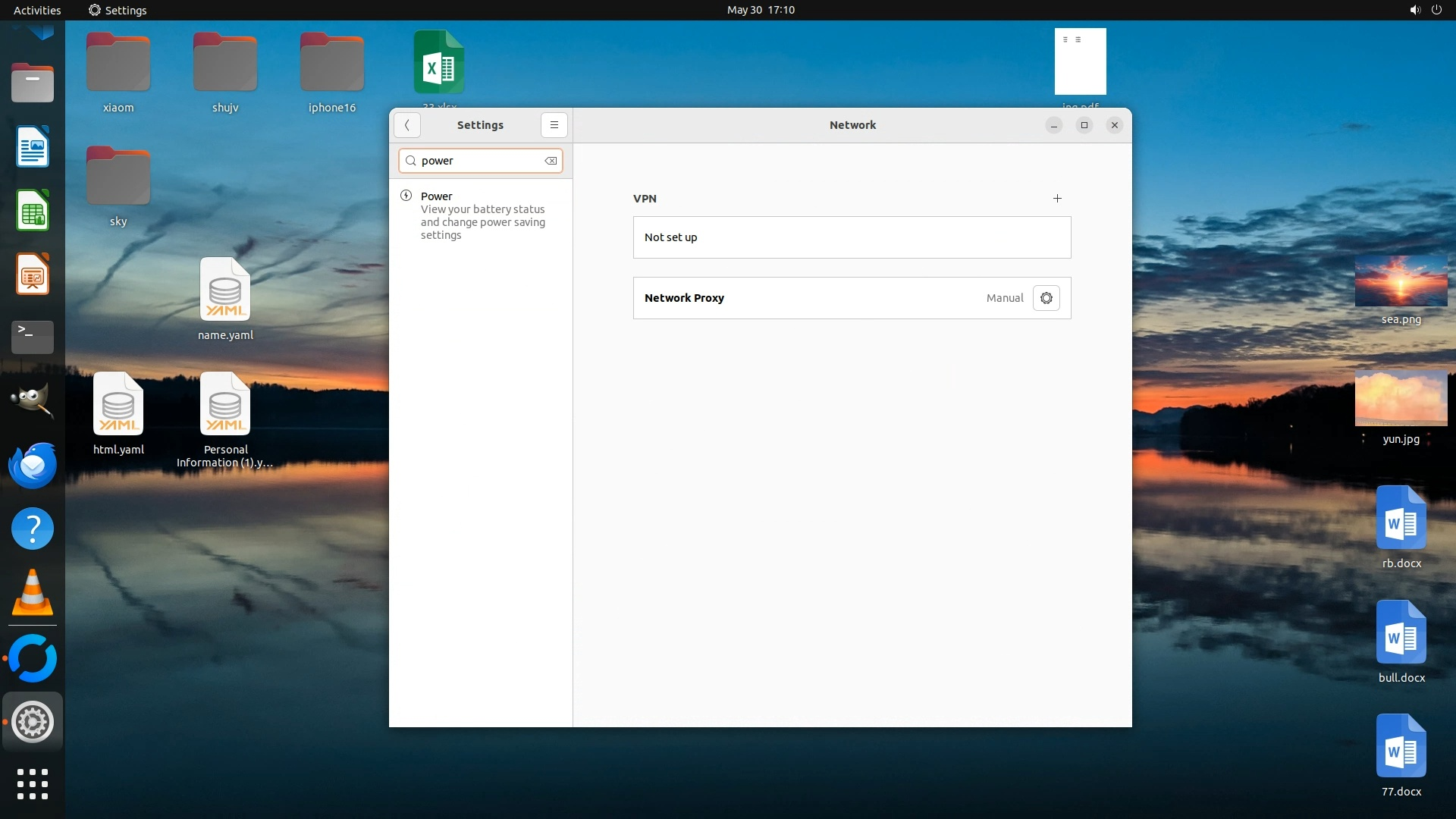Open Terminal from the dock
1456x819 pixels.
click(x=33, y=337)
